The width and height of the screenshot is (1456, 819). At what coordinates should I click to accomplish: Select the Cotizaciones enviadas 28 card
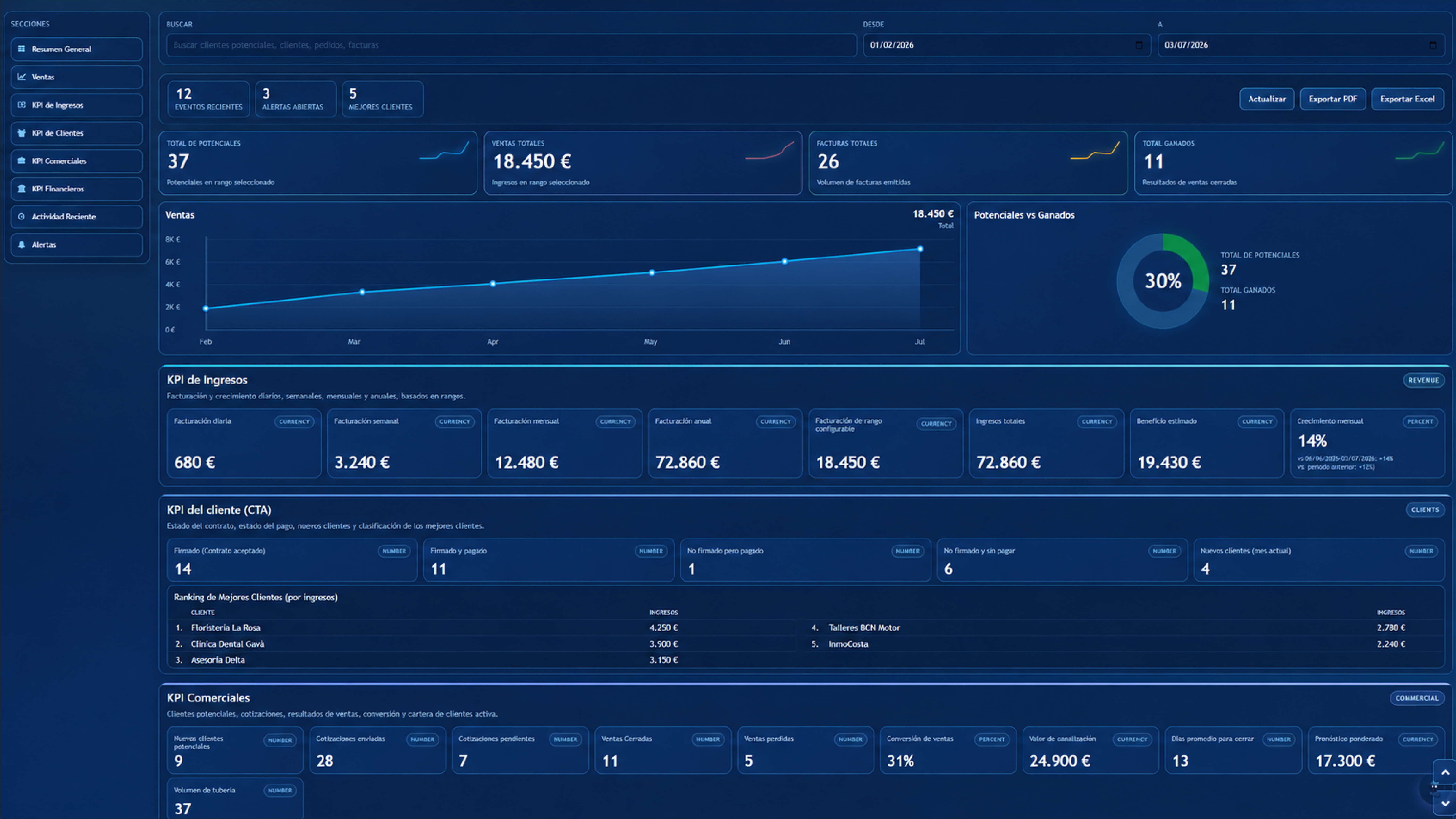[x=378, y=751]
